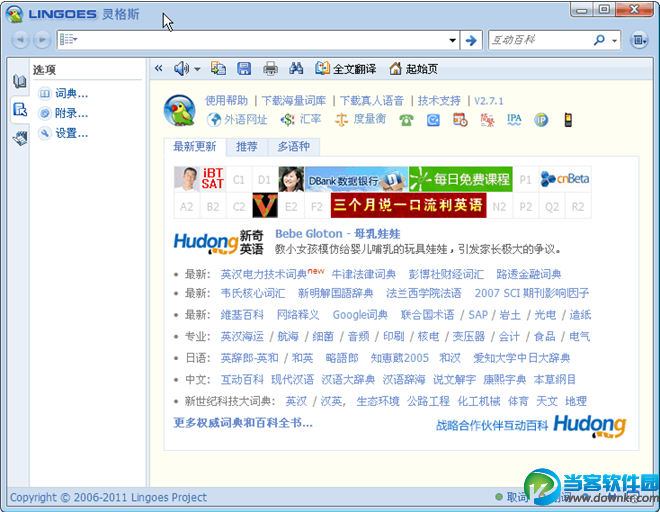Open the 維基百科 link
The height and width of the screenshot is (512, 660).
tap(242, 315)
